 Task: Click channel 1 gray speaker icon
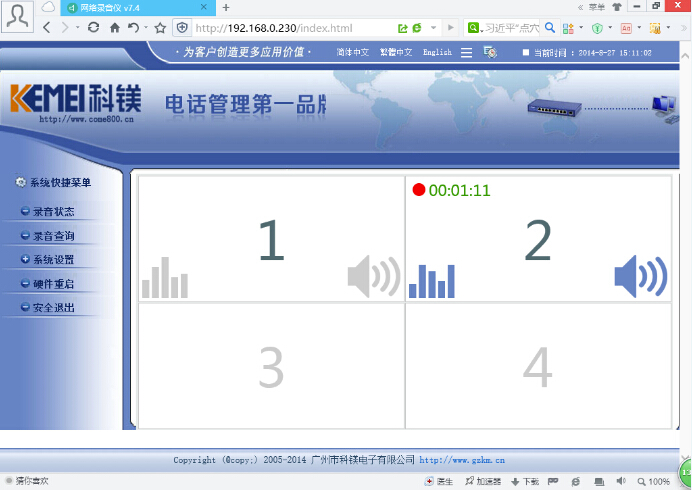point(374,276)
